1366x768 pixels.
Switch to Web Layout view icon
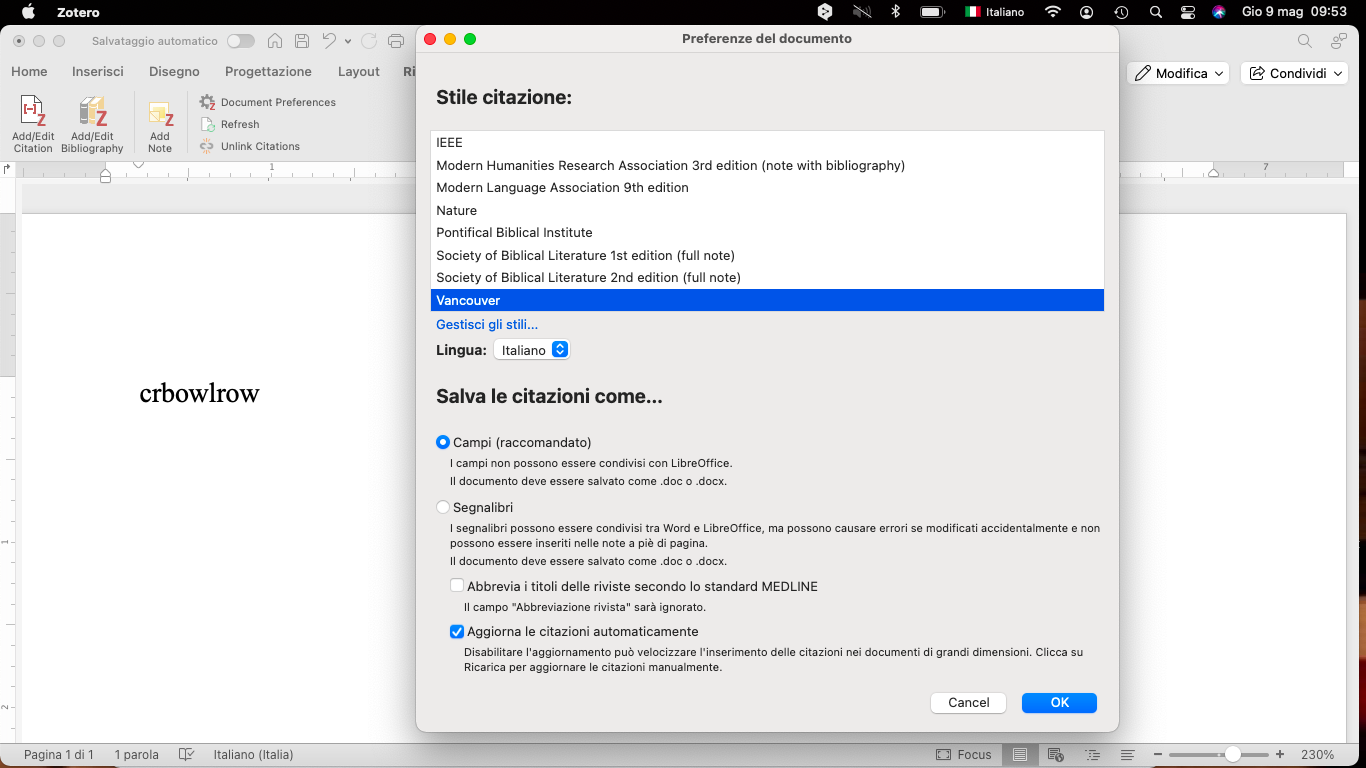[x=1056, y=755]
